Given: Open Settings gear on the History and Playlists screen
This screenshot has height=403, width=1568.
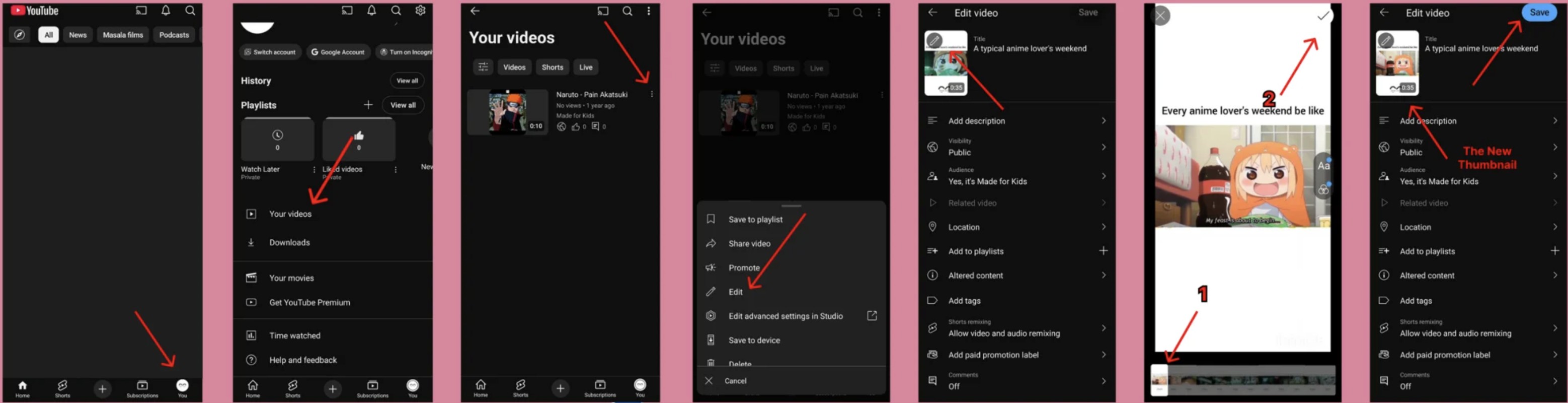Looking at the screenshot, I should point(421,11).
